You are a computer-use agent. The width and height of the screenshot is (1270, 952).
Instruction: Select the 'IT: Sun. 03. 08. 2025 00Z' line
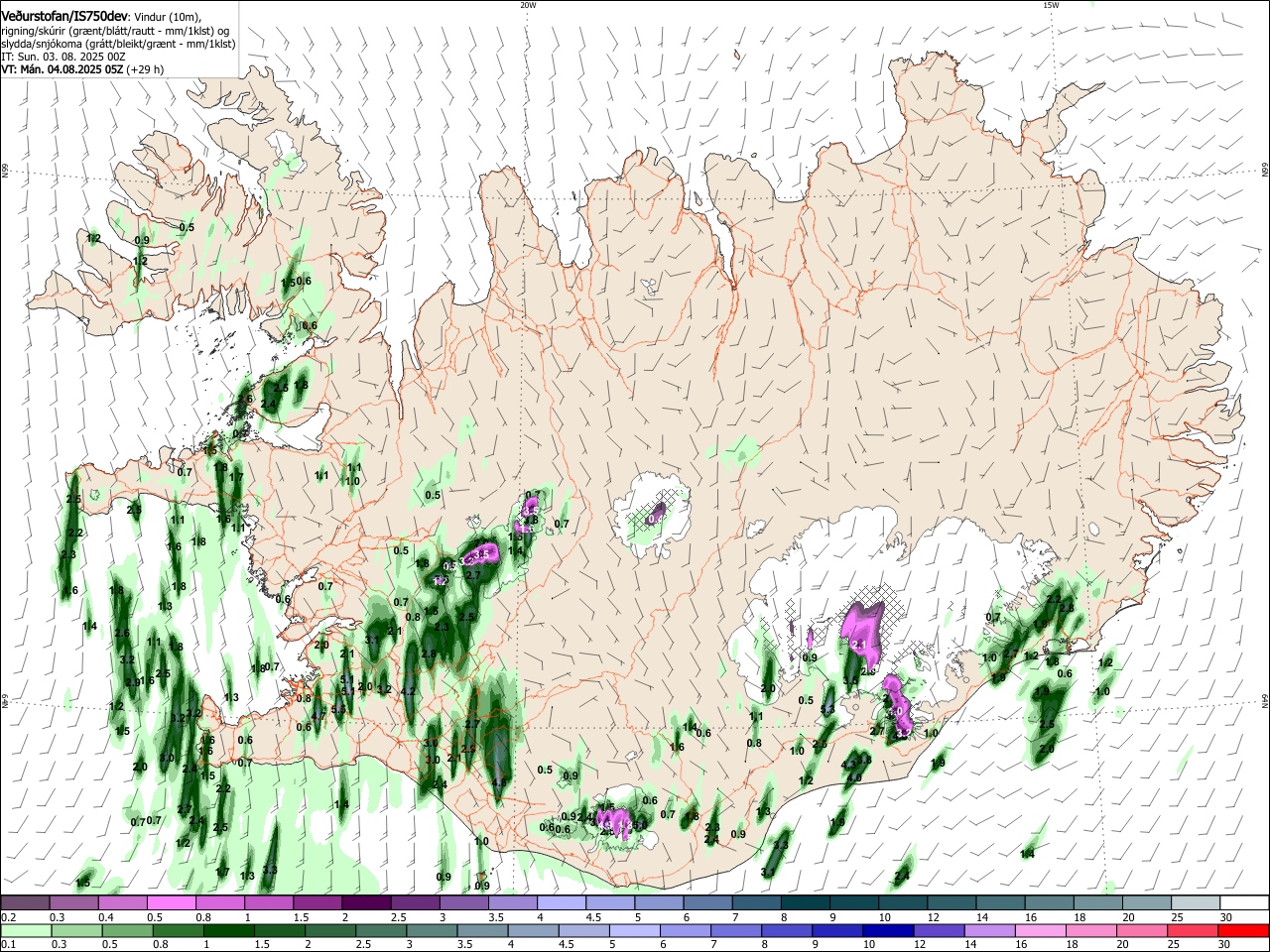tap(63, 57)
